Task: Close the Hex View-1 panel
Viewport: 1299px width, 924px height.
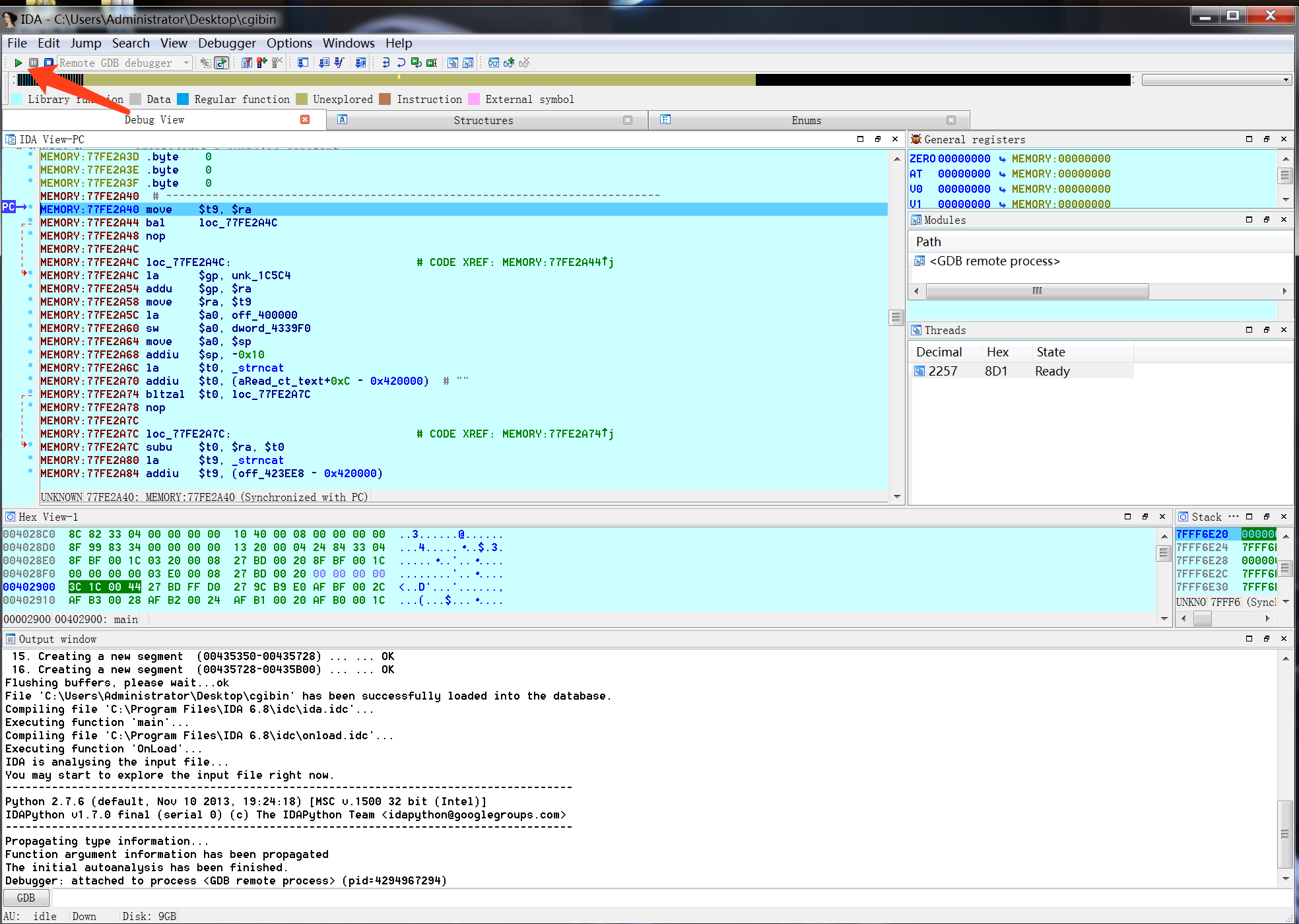Action: [1162, 517]
